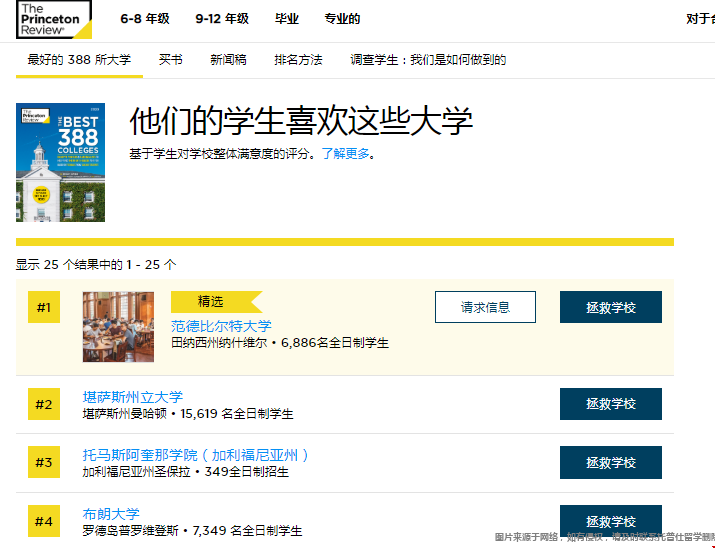
Task: Click text 显示 25 个结果中的 1 - 25 个
Action: click(96, 264)
